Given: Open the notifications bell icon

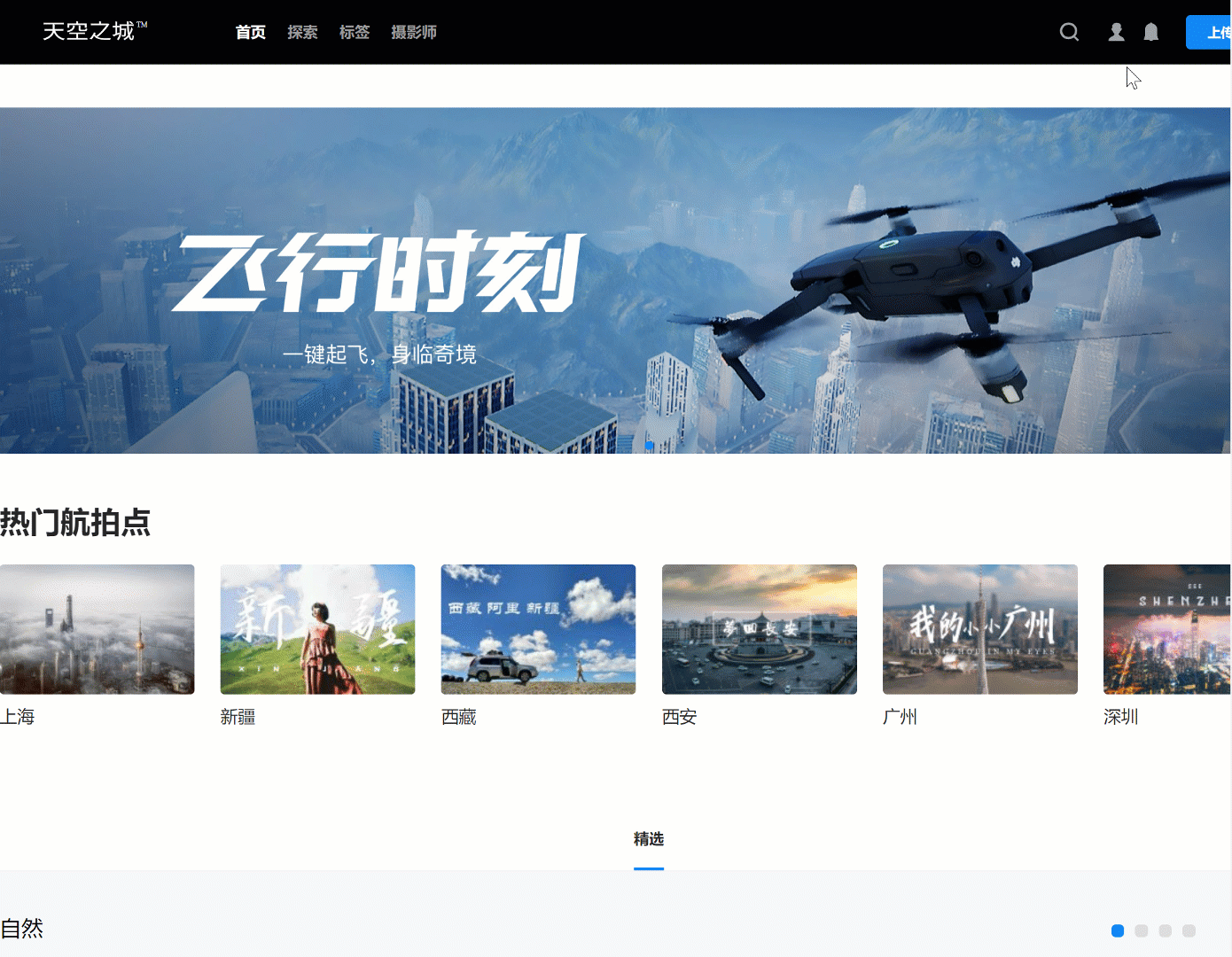Looking at the screenshot, I should [1150, 32].
